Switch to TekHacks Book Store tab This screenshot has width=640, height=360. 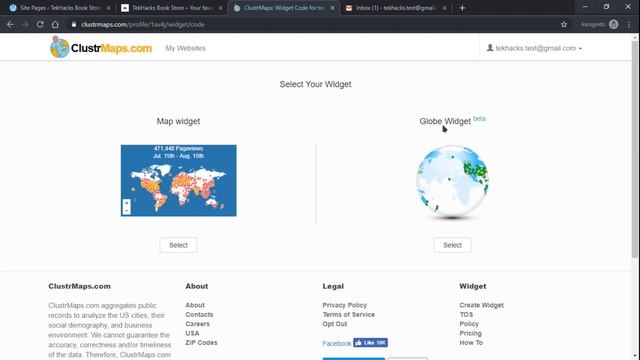point(172,8)
